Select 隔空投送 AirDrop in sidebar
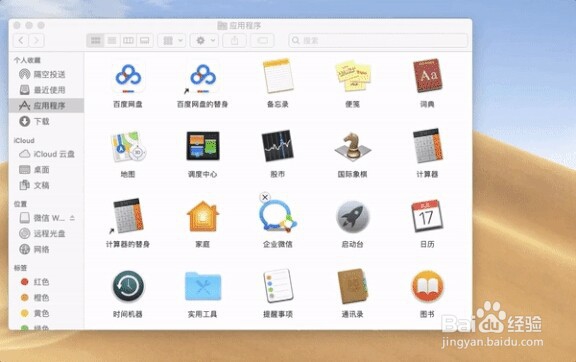Screen dimensions: 576x362 point(46,74)
